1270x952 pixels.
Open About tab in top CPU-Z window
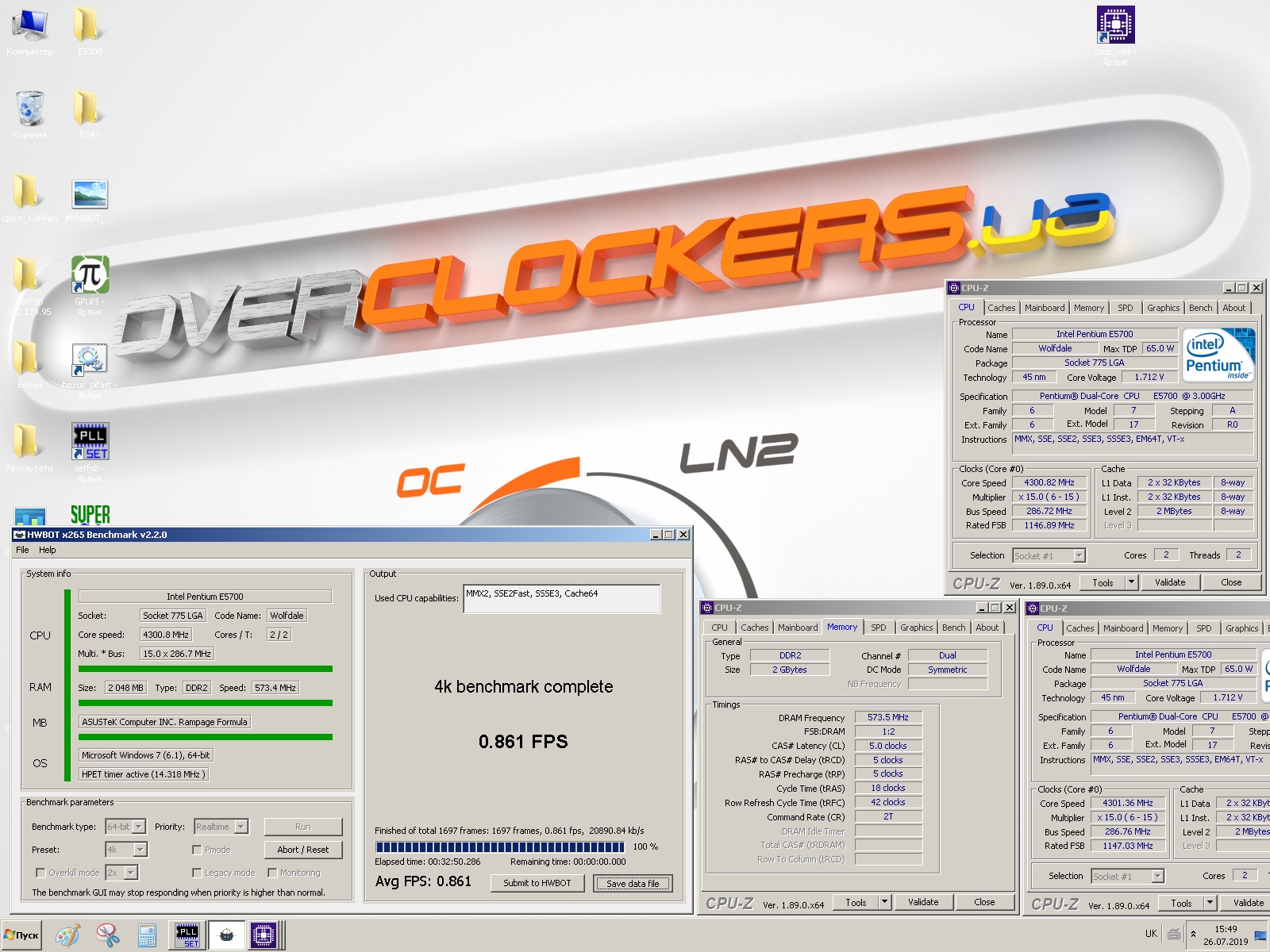(1233, 308)
